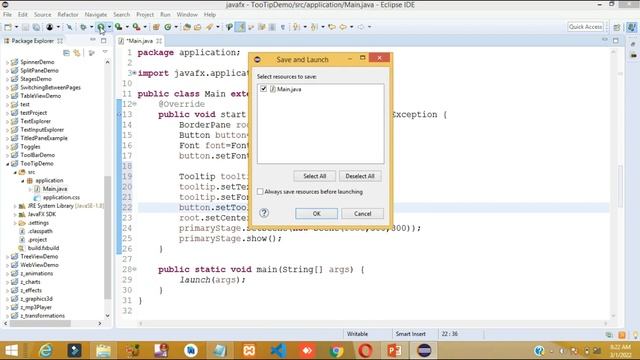640x360 pixels.
Task: Collapse the start method fold on line 12
Action: tap(134, 104)
